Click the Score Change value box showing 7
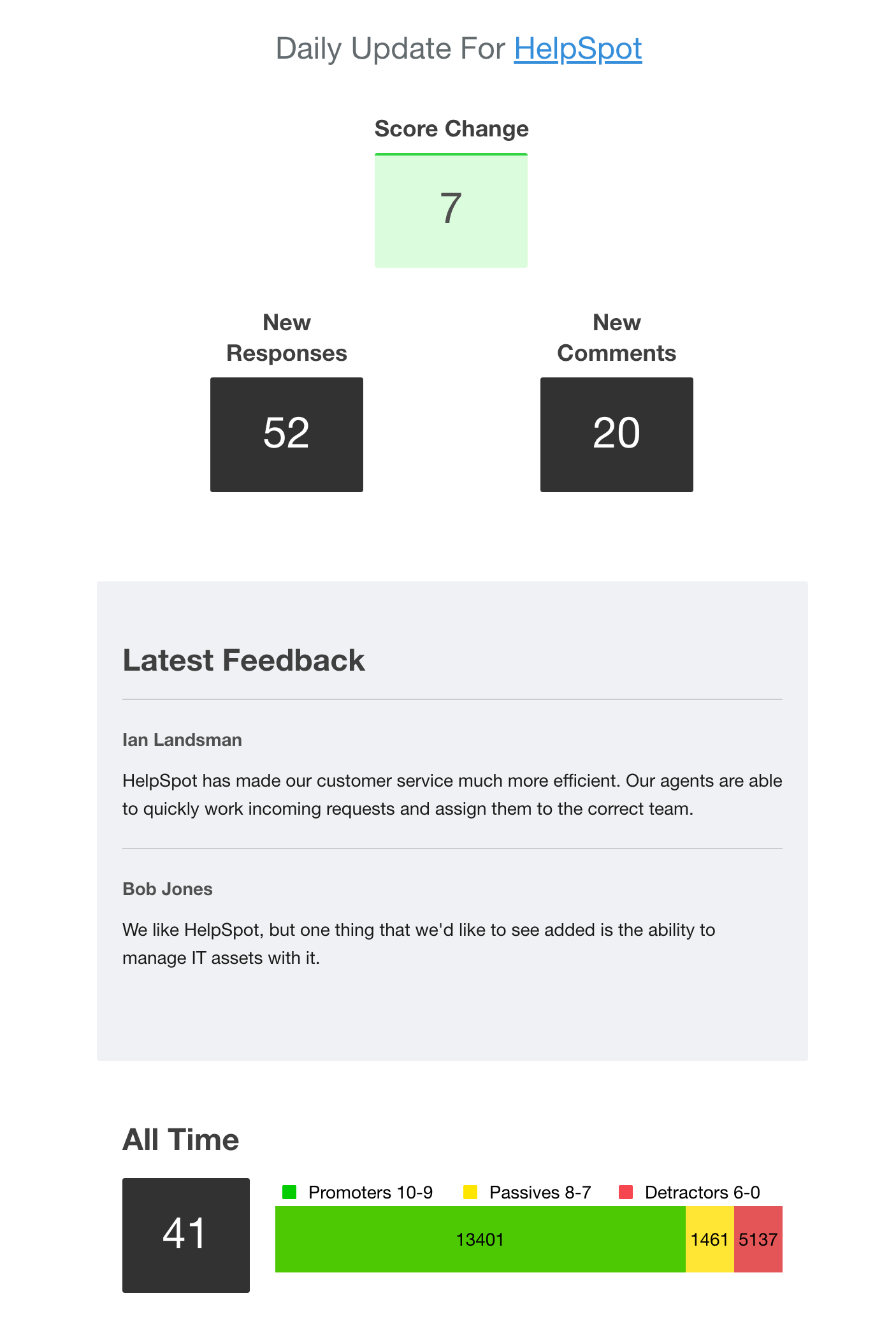Viewport: 896px width, 1326px height. point(451,210)
